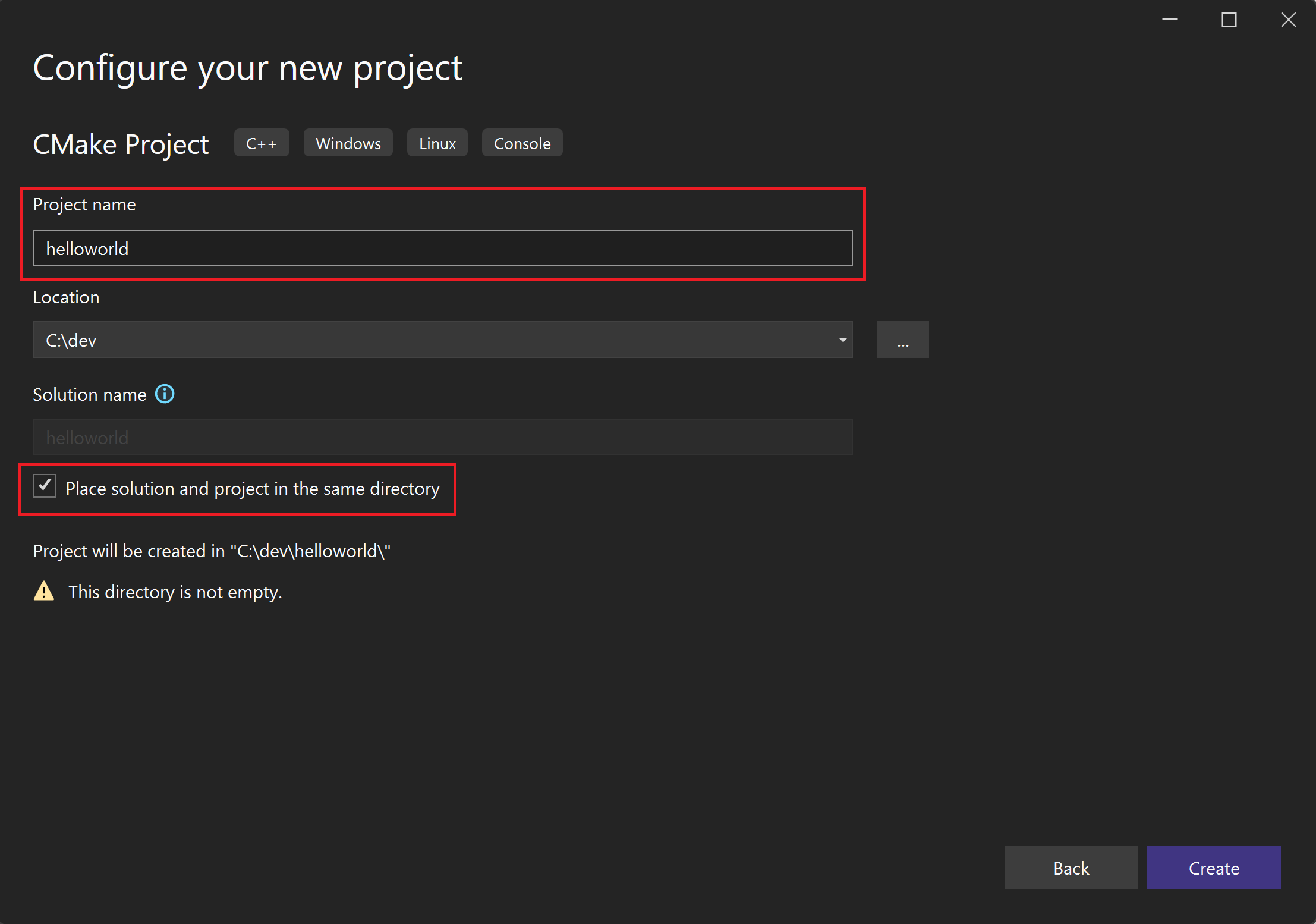Click the Console project type icon
The height and width of the screenshot is (924, 1316).
pyautogui.click(x=521, y=144)
